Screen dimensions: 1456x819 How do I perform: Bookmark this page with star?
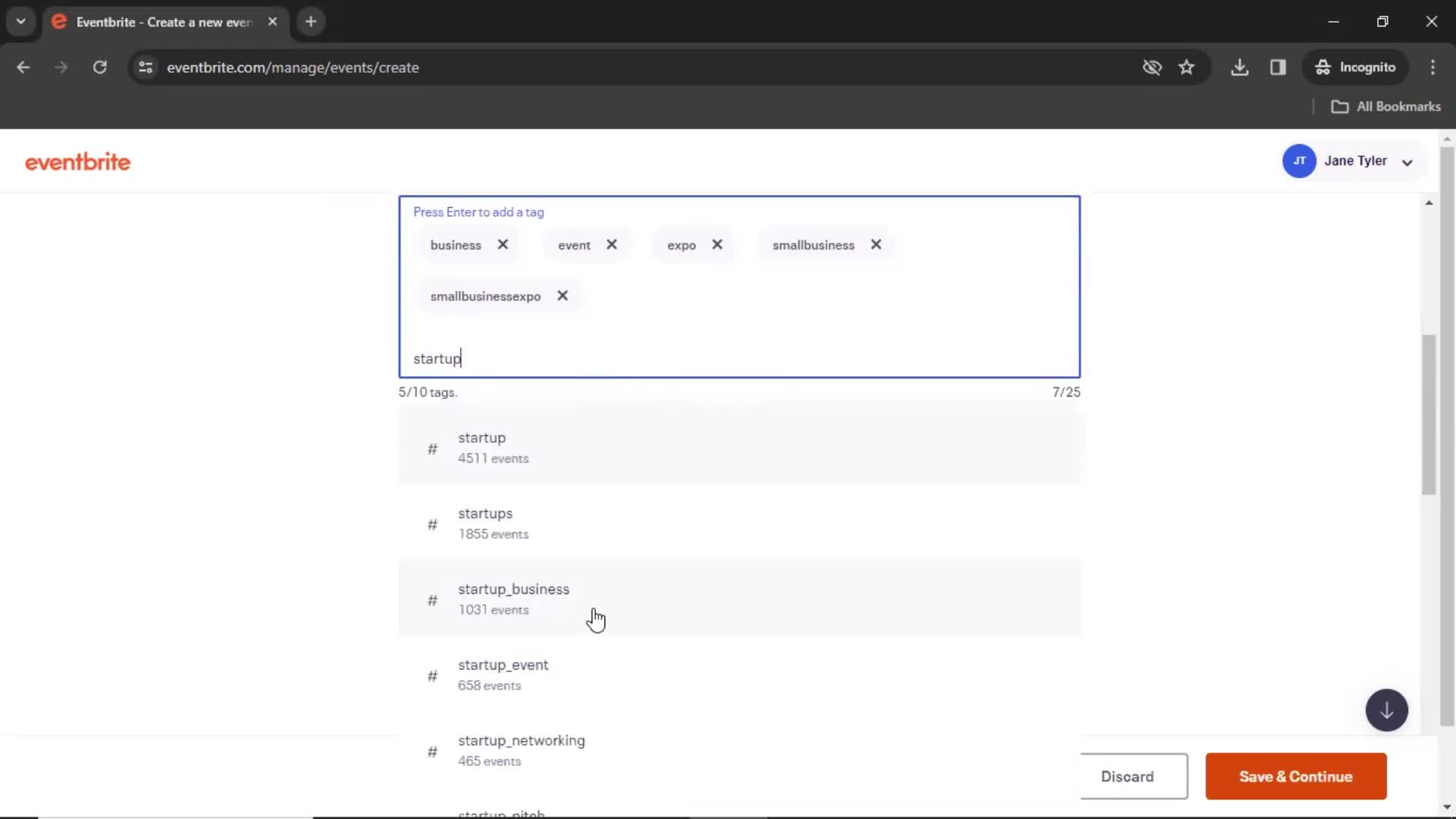click(x=1187, y=67)
